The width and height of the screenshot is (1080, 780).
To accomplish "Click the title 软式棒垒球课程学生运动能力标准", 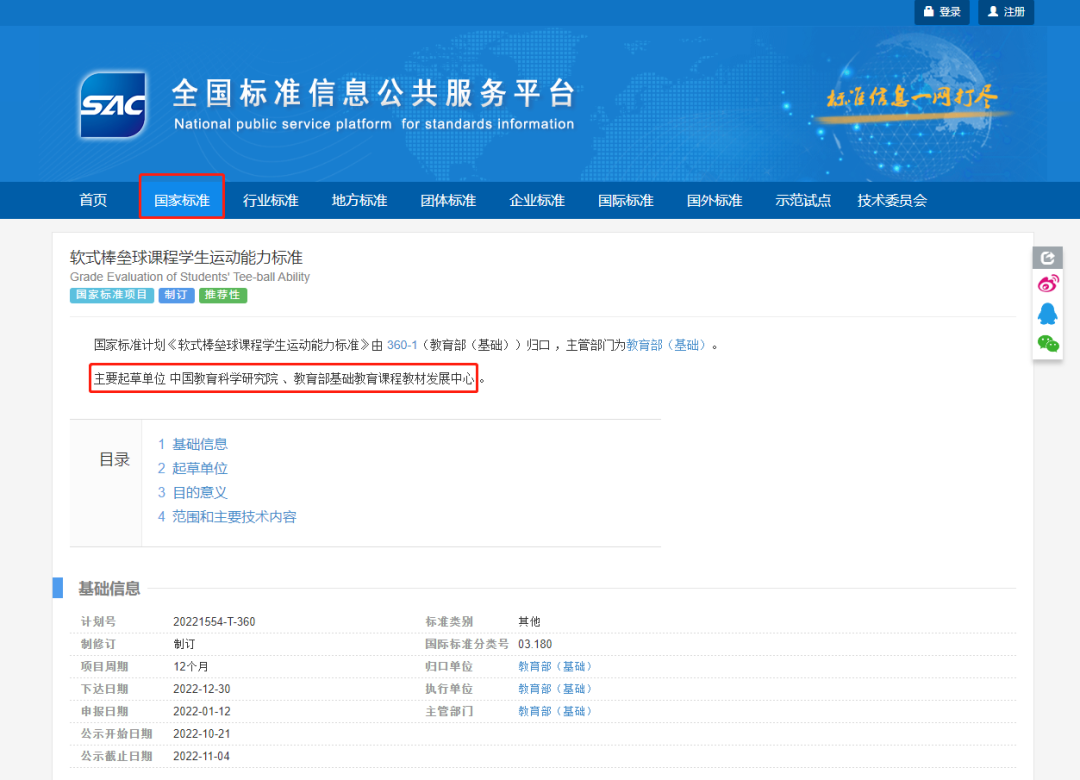I will (186, 258).
